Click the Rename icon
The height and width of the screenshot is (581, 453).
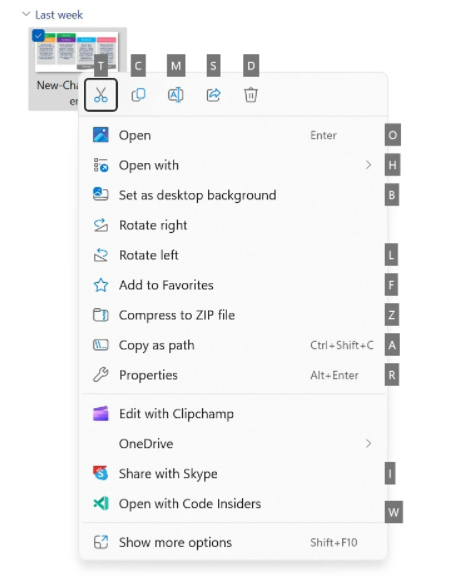[176, 95]
